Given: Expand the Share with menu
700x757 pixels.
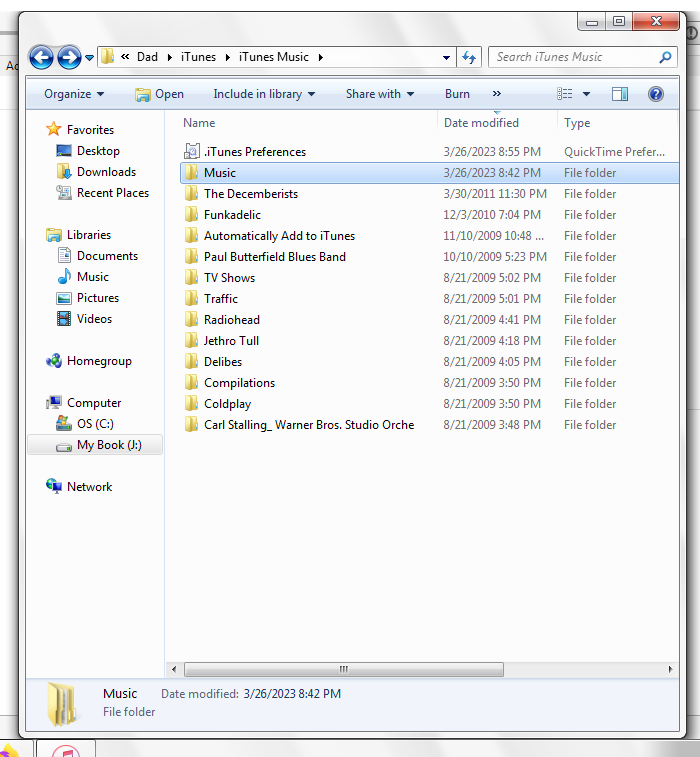Looking at the screenshot, I should 380,94.
